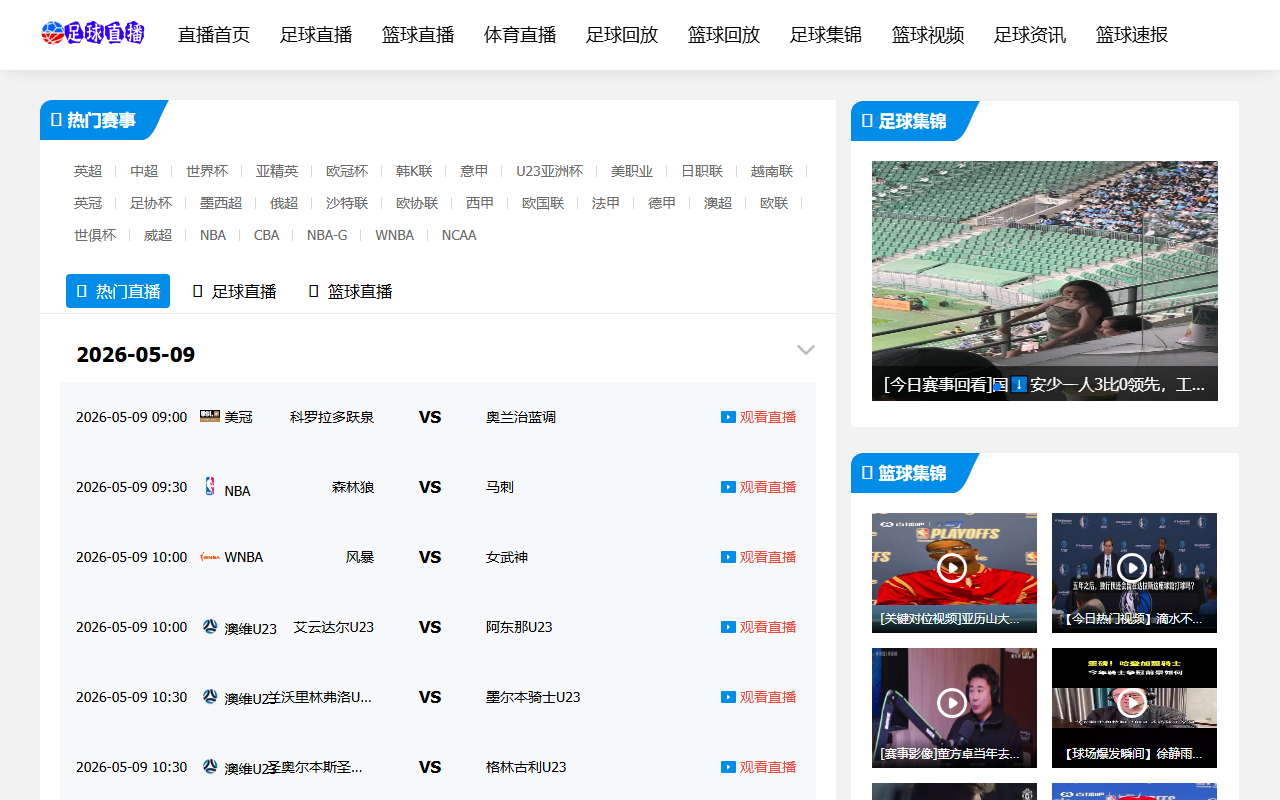1280x800 pixels.
Task: Open 足球资讯 in top navigation
Action: point(1030,35)
